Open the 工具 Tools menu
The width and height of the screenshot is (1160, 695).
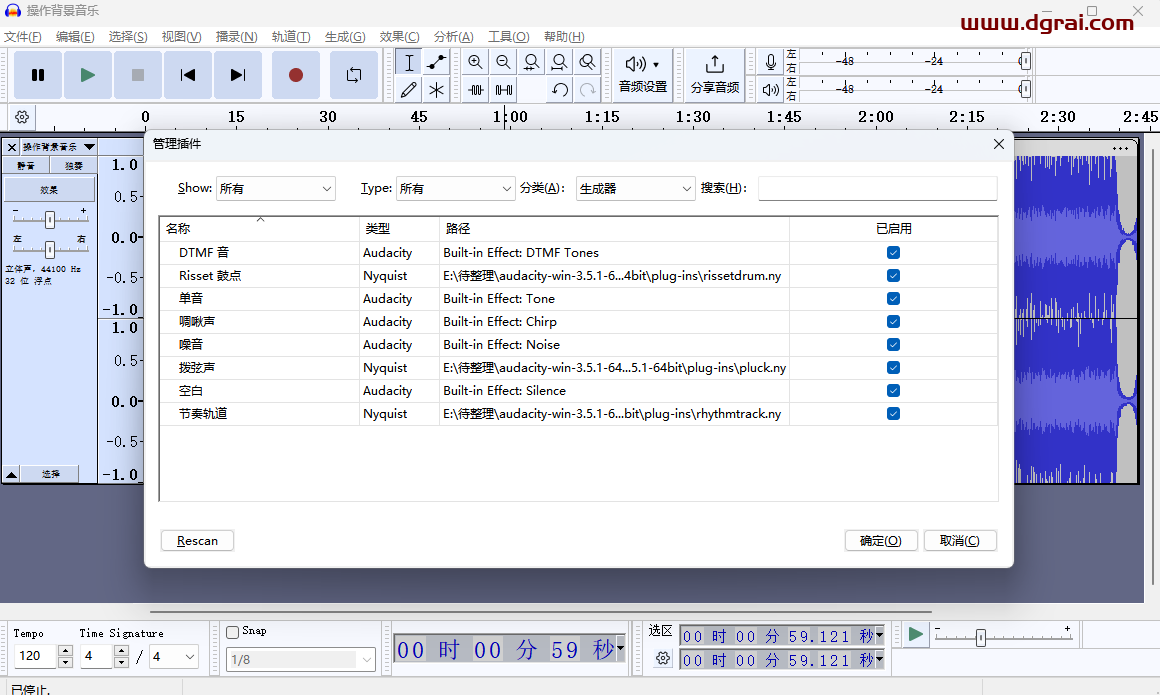(508, 37)
